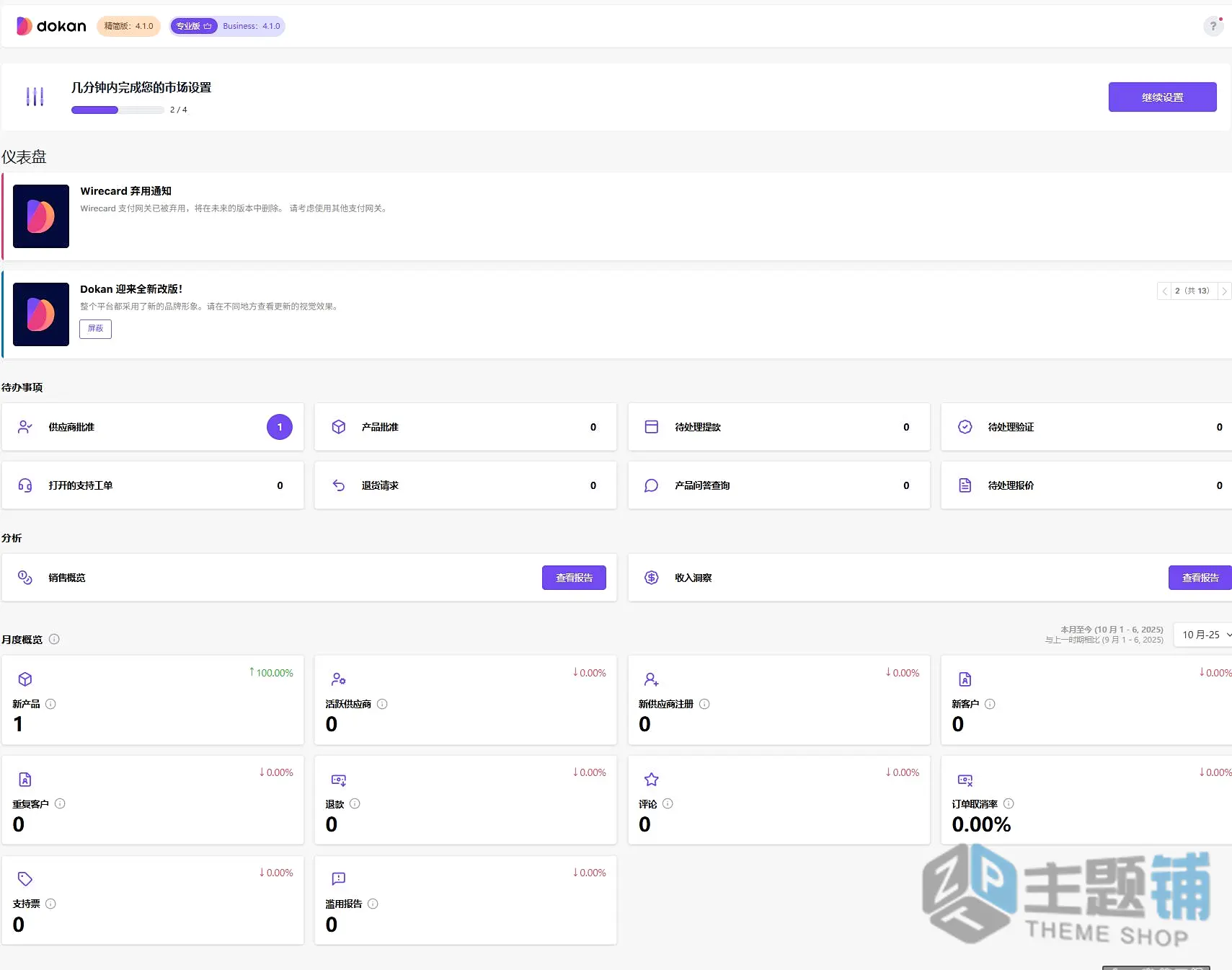The width and height of the screenshot is (1232, 970).
Task: Show info tooltip beside 退款
Action: [x=355, y=803]
